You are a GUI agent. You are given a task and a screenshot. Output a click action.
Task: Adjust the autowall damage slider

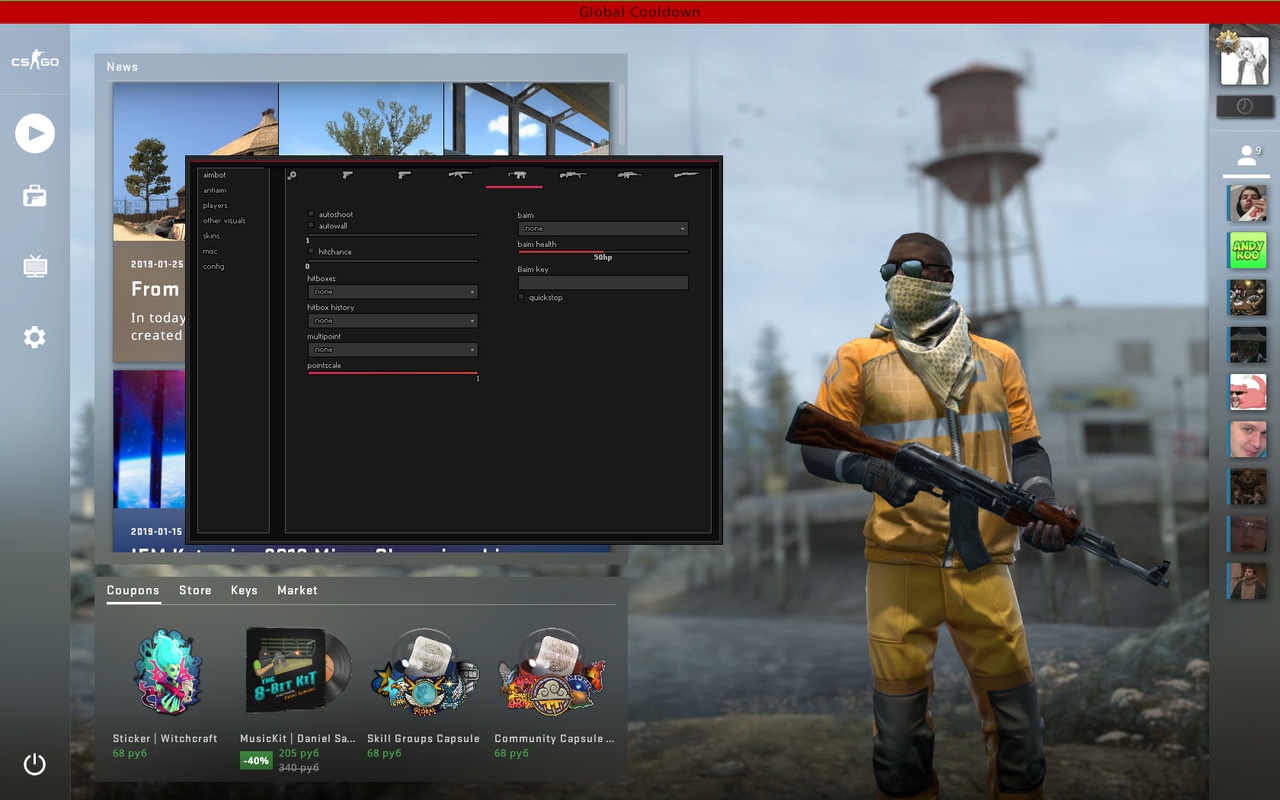click(x=393, y=235)
